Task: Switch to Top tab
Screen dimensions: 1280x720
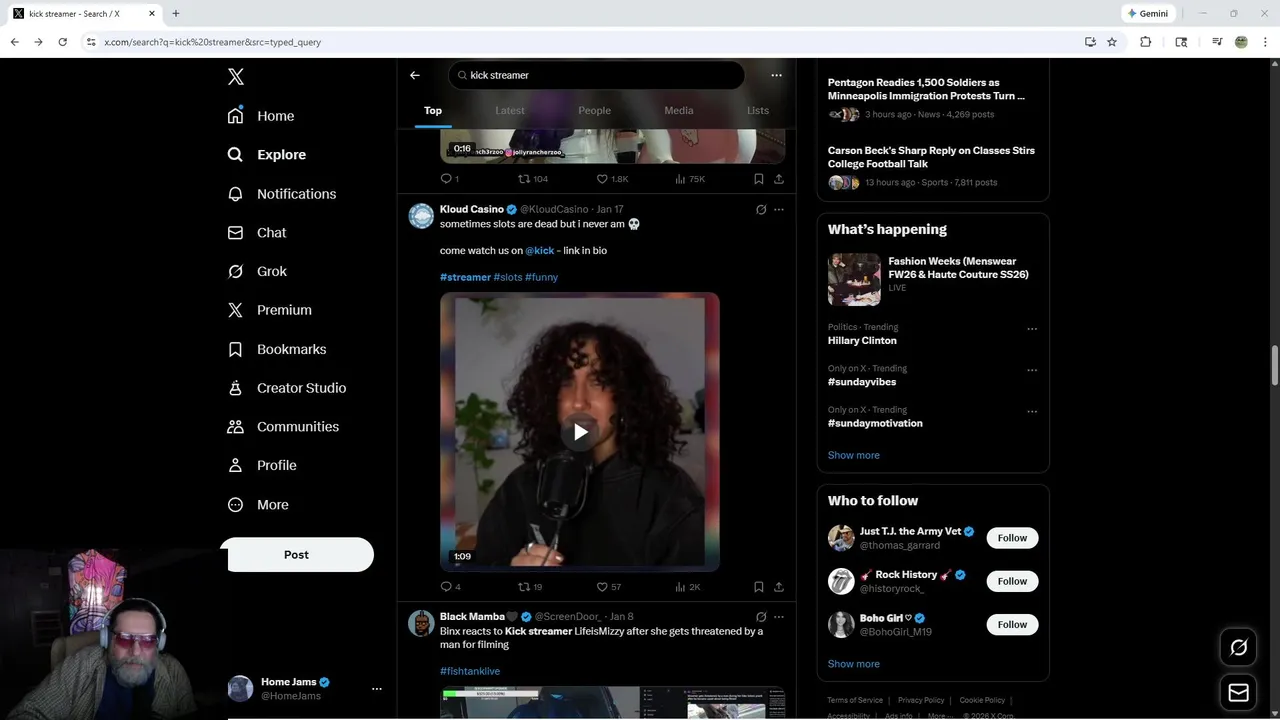Action: tap(433, 110)
